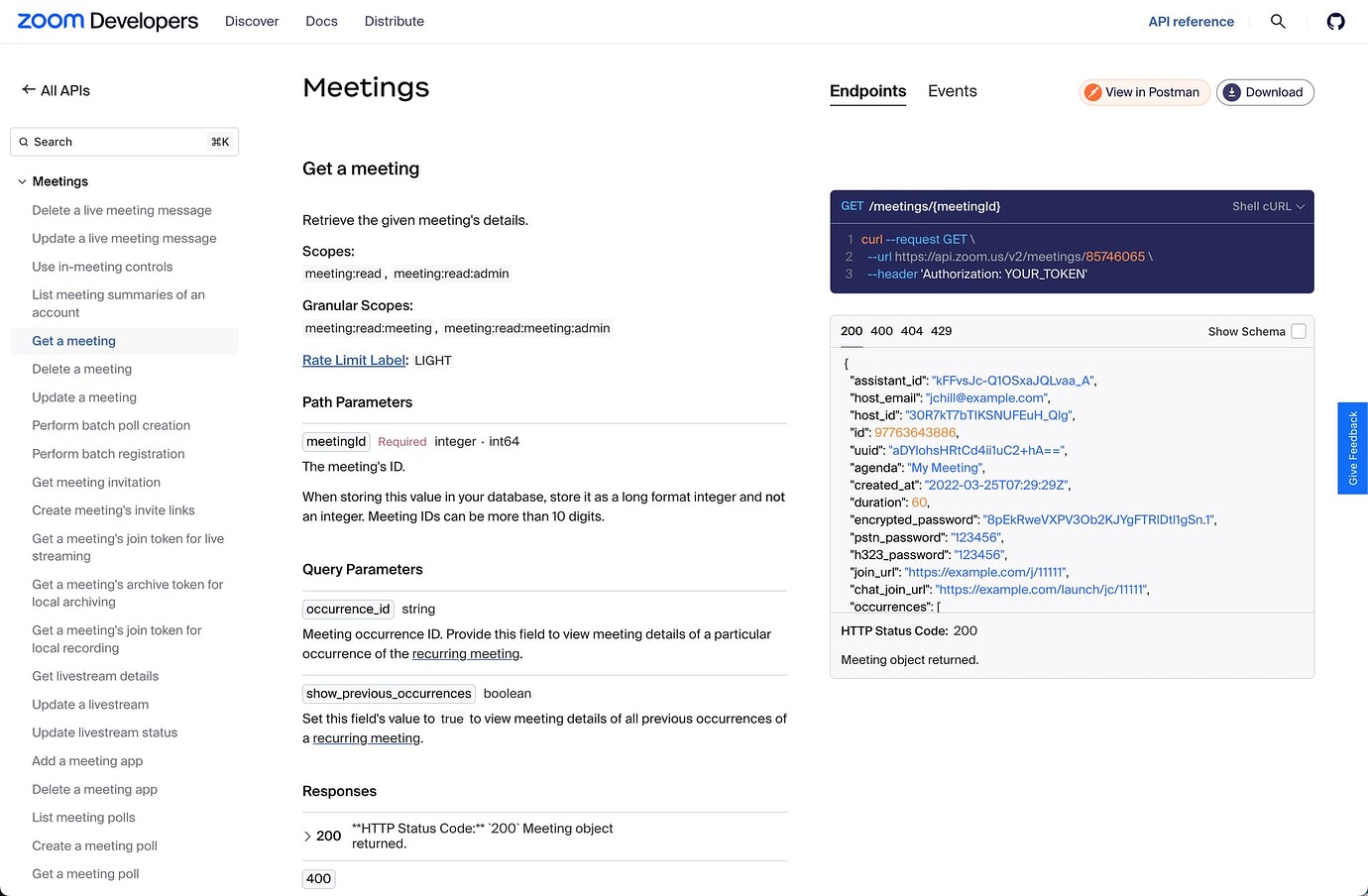Click the Zoom Developers logo
This screenshot has height=896, width=1368.
[x=106, y=20]
